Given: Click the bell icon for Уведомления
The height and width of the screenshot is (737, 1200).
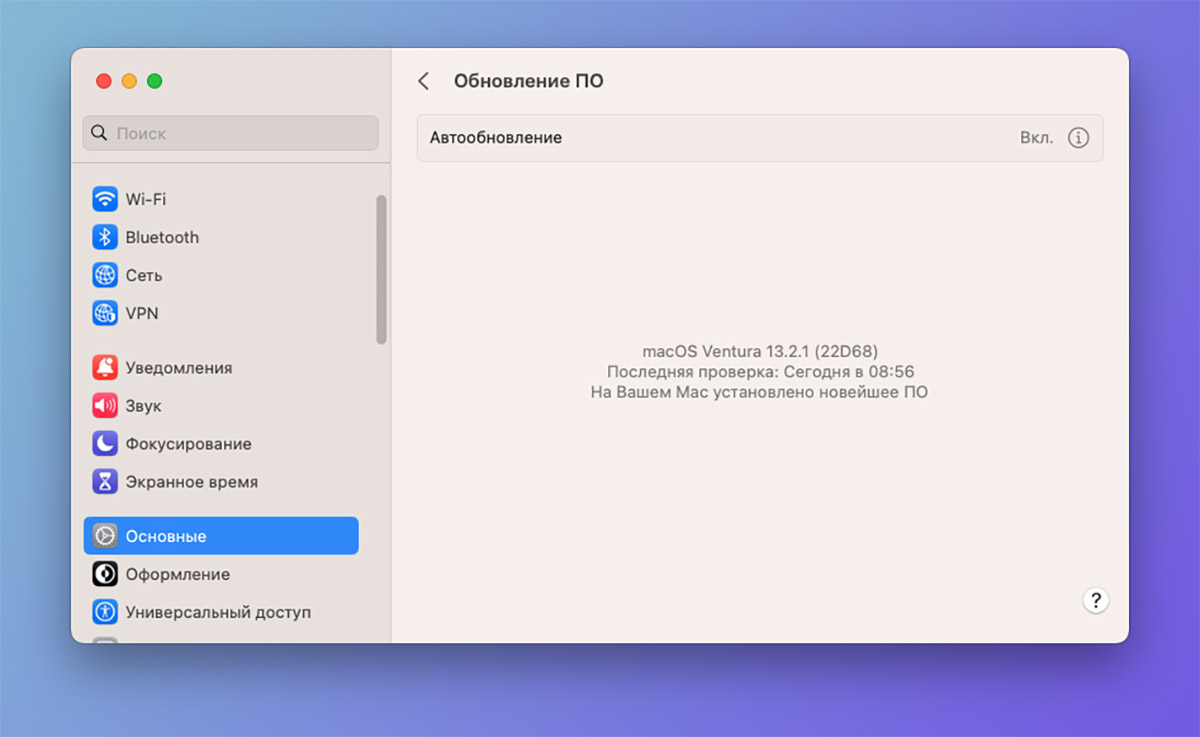Looking at the screenshot, I should [105, 368].
